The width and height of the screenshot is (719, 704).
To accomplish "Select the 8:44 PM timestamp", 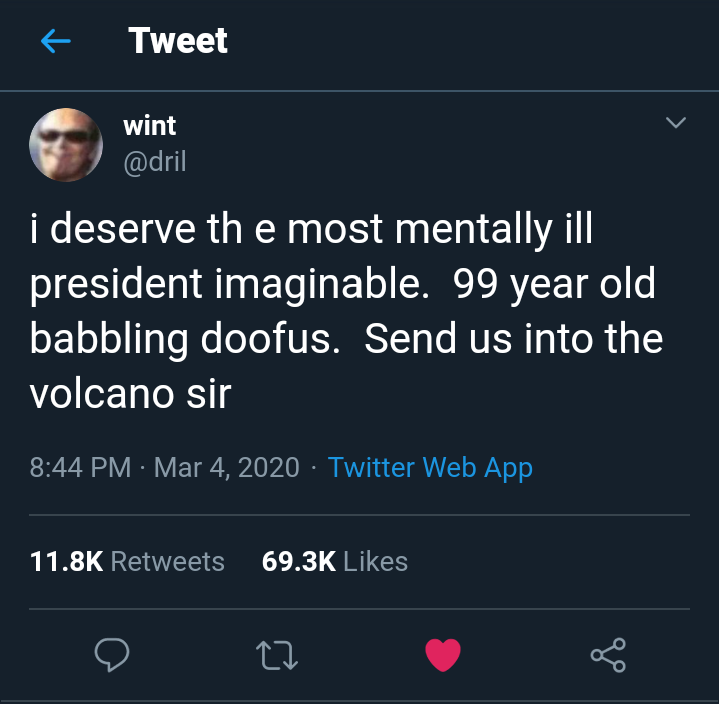I will [80, 467].
